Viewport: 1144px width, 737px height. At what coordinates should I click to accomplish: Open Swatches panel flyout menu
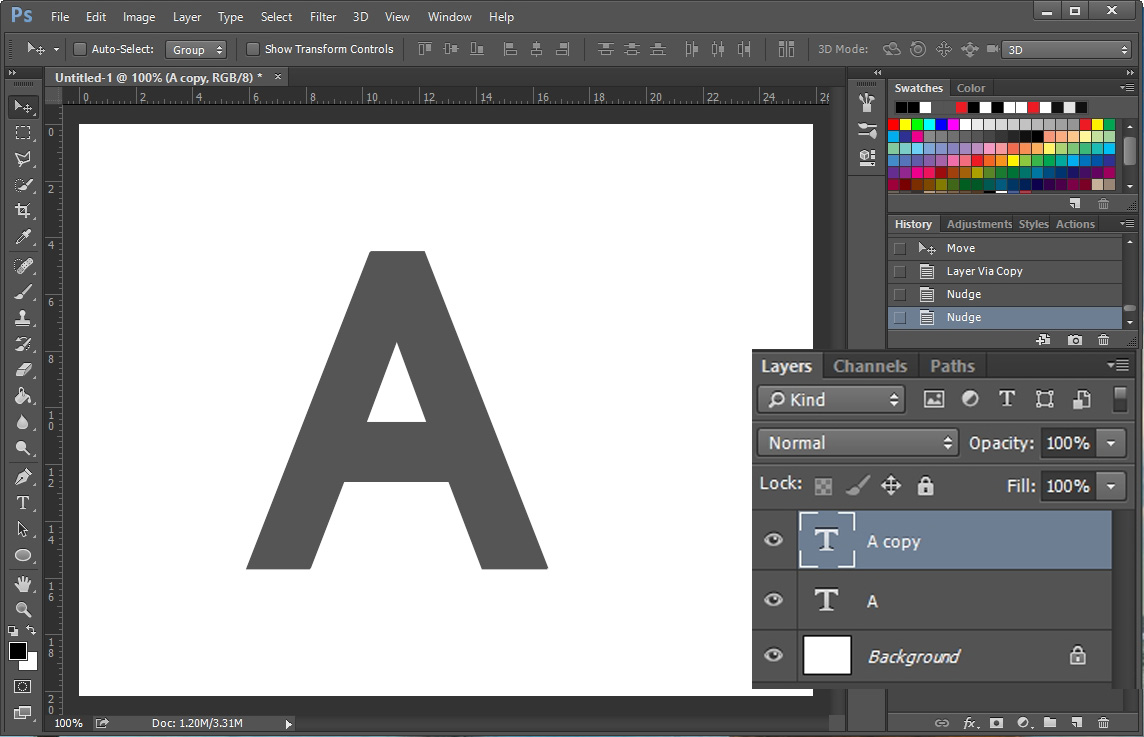point(1127,88)
